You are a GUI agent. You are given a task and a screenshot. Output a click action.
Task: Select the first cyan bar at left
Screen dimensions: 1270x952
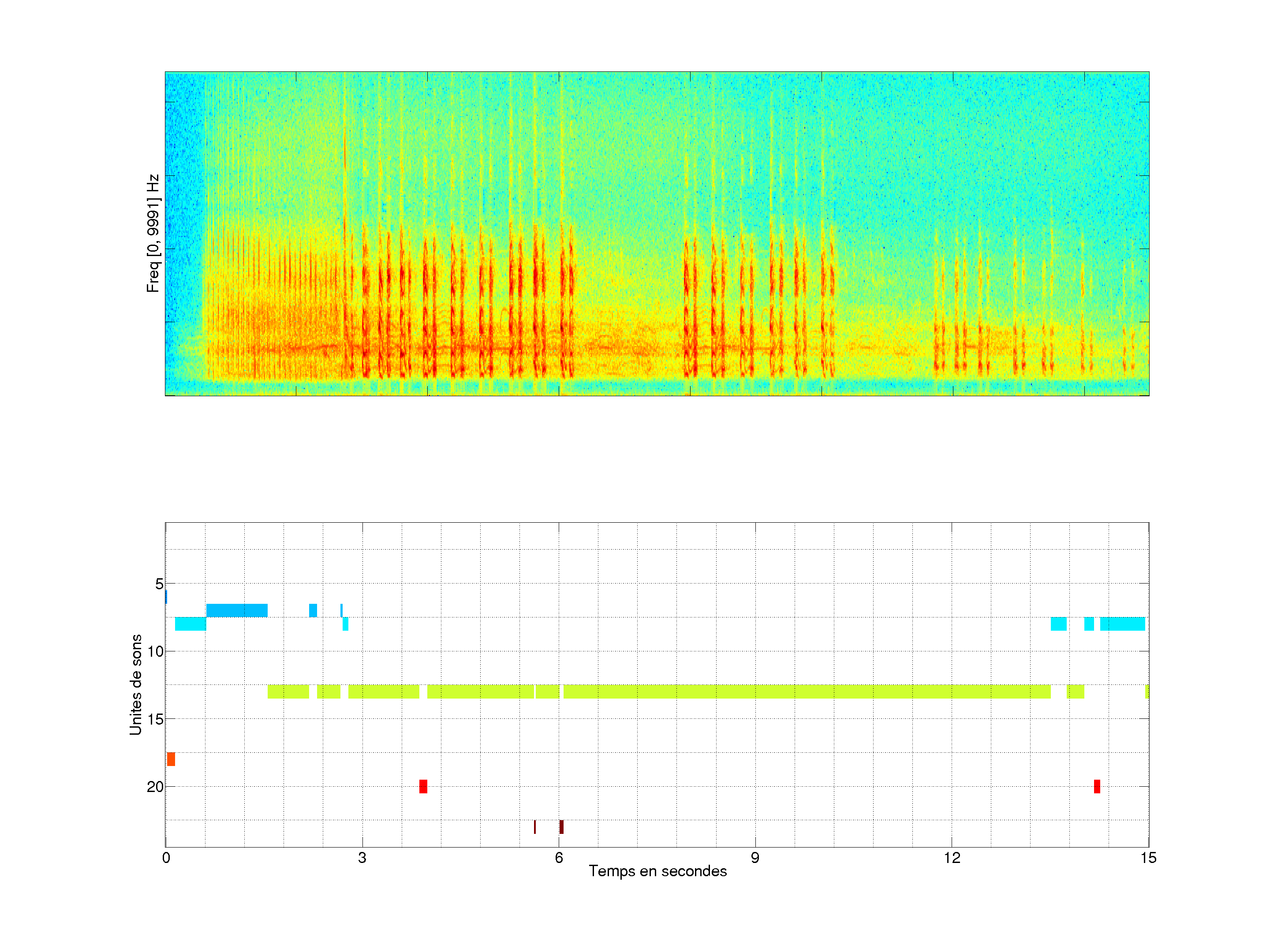click(190, 624)
